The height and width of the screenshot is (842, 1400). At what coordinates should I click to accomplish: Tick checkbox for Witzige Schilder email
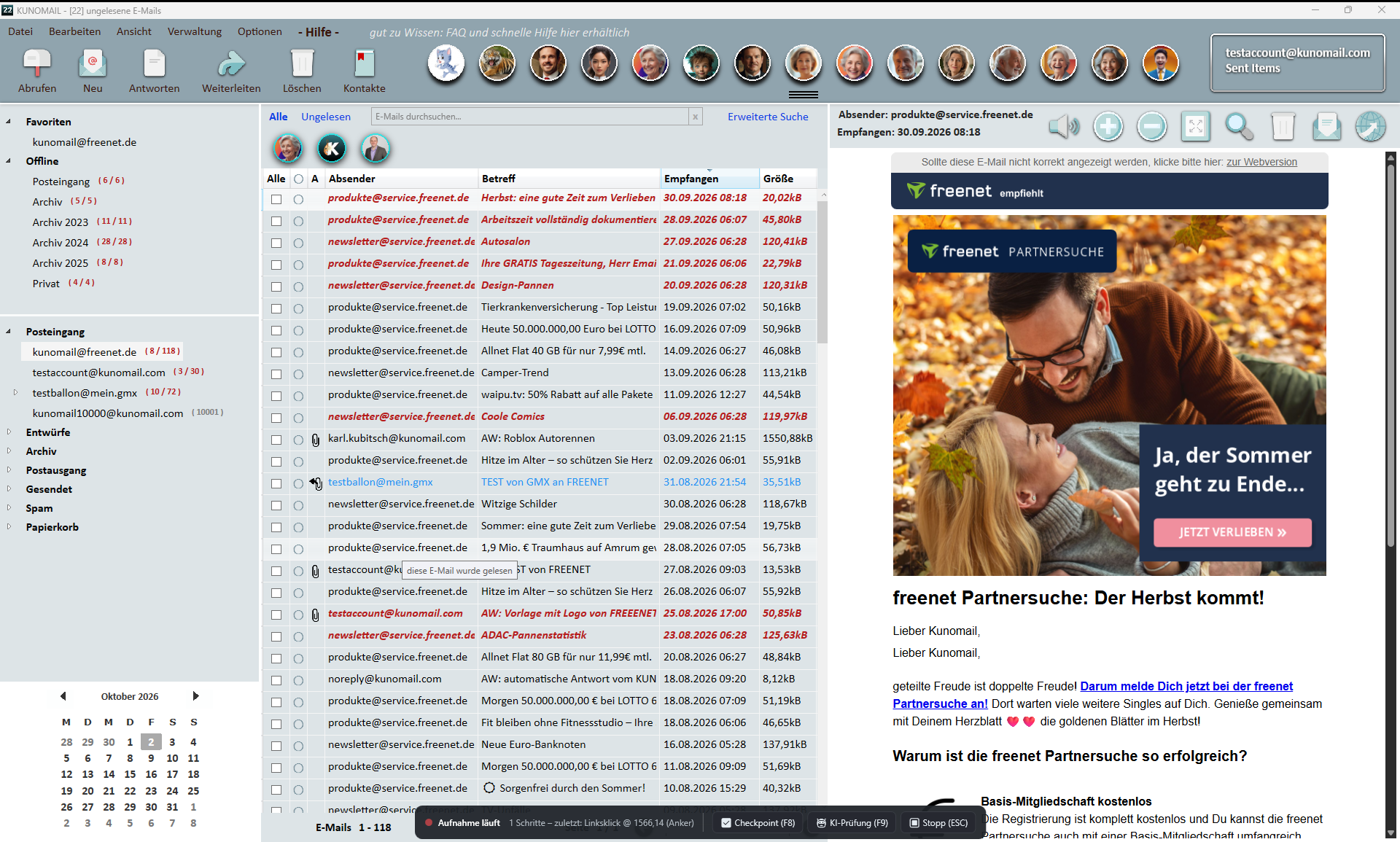(276, 505)
